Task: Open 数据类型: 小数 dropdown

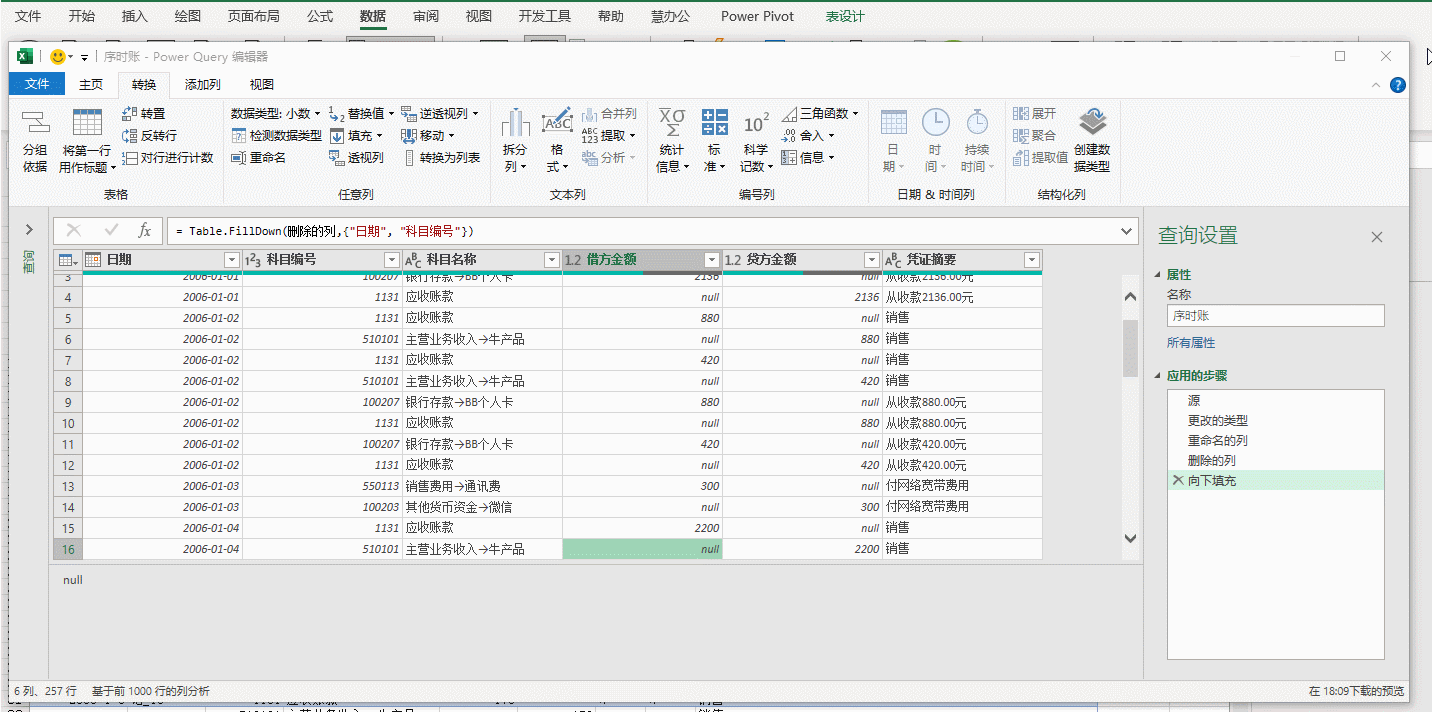Action: tap(276, 114)
